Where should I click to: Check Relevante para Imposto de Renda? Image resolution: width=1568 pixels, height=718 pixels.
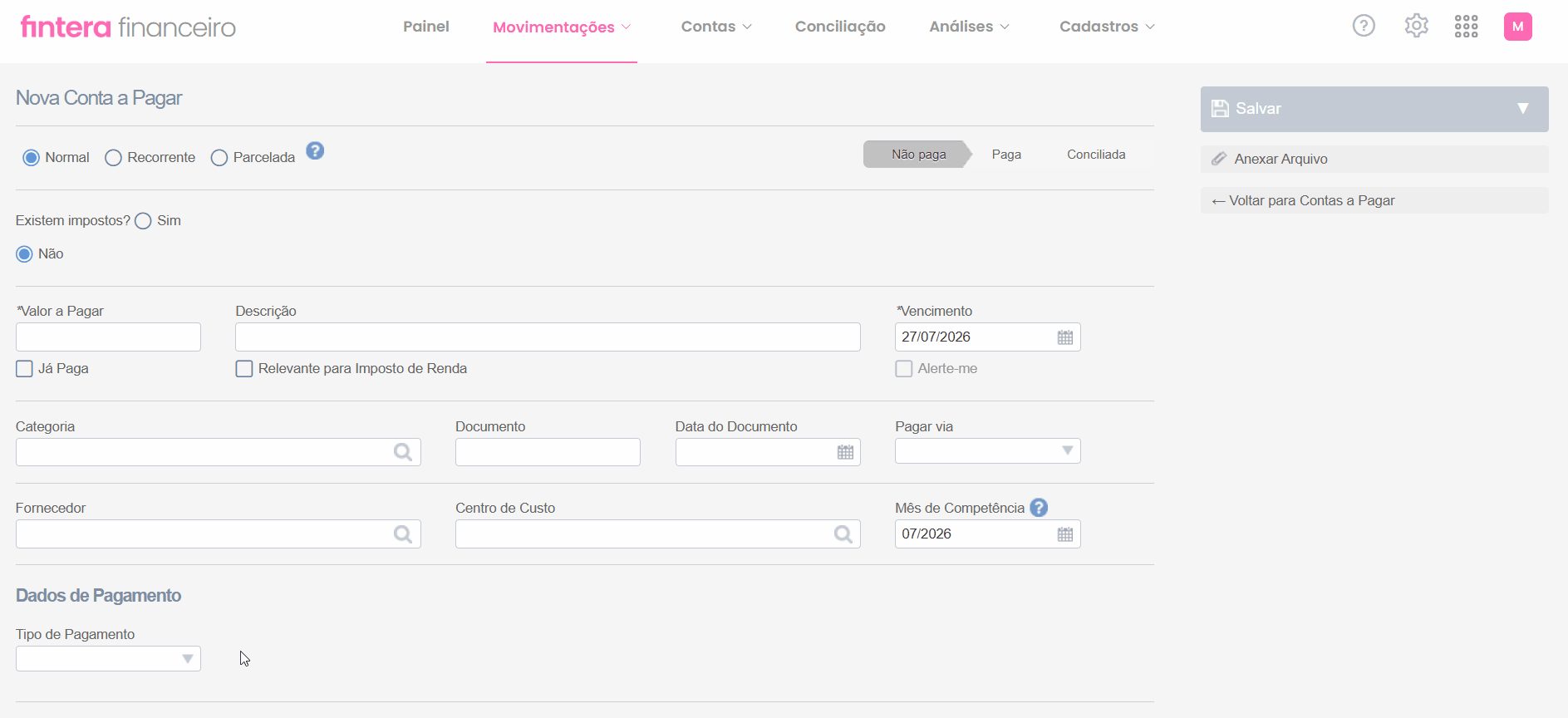pyautogui.click(x=244, y=369)
